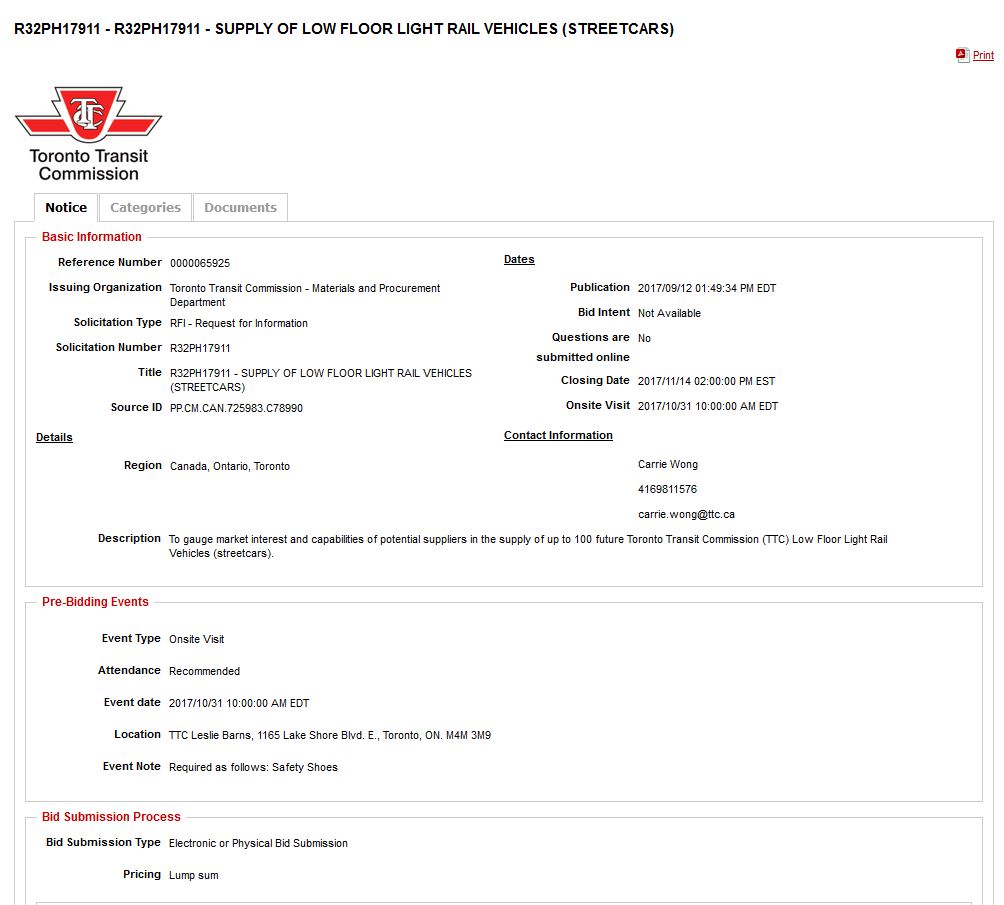The image size is (1004, 905).
Task: Click the contact phone number 4169811576
Action: pos(667,490)
